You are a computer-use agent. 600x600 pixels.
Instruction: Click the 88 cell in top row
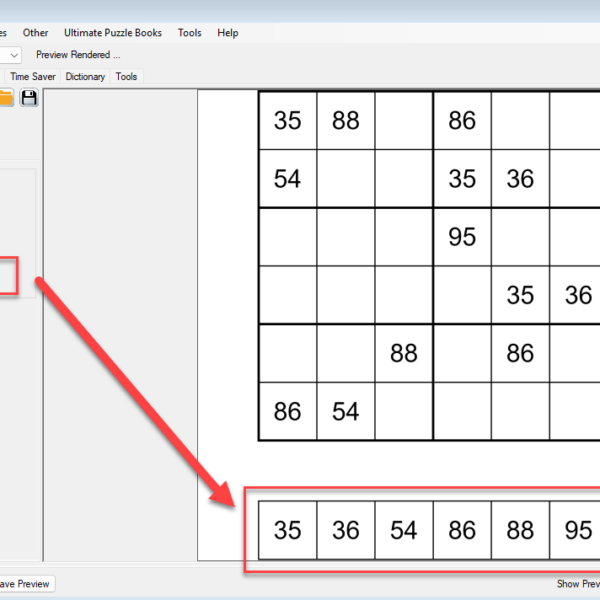tap(346, 121)
